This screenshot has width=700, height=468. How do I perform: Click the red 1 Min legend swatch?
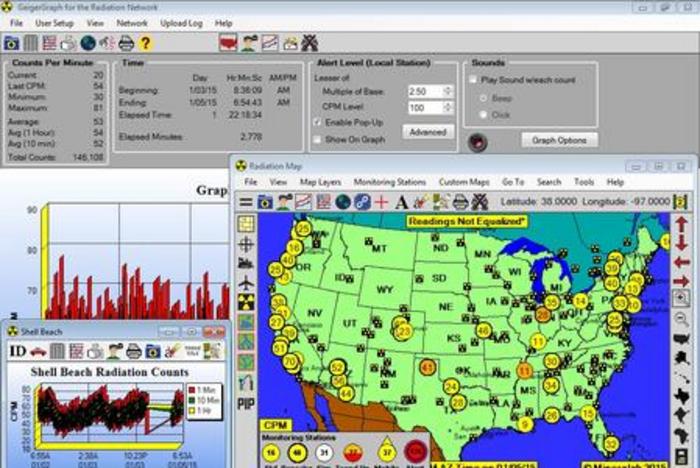(192, 390)
